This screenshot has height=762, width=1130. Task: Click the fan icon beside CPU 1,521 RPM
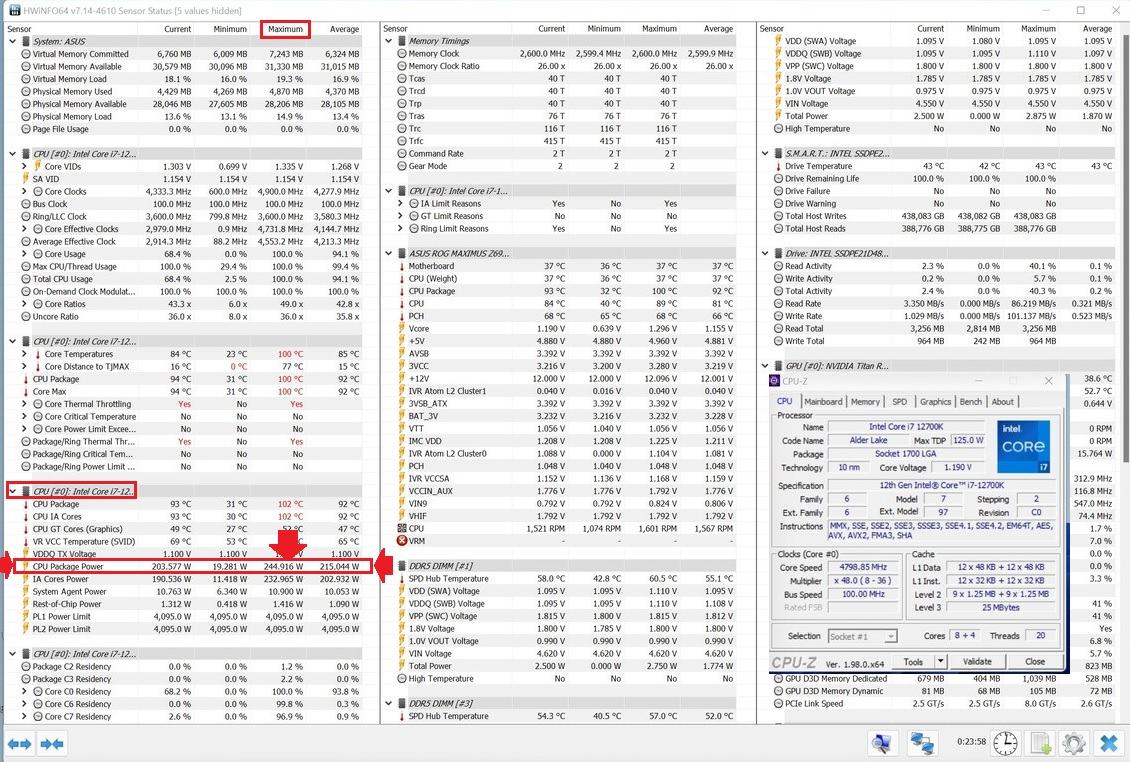(402, 528)
